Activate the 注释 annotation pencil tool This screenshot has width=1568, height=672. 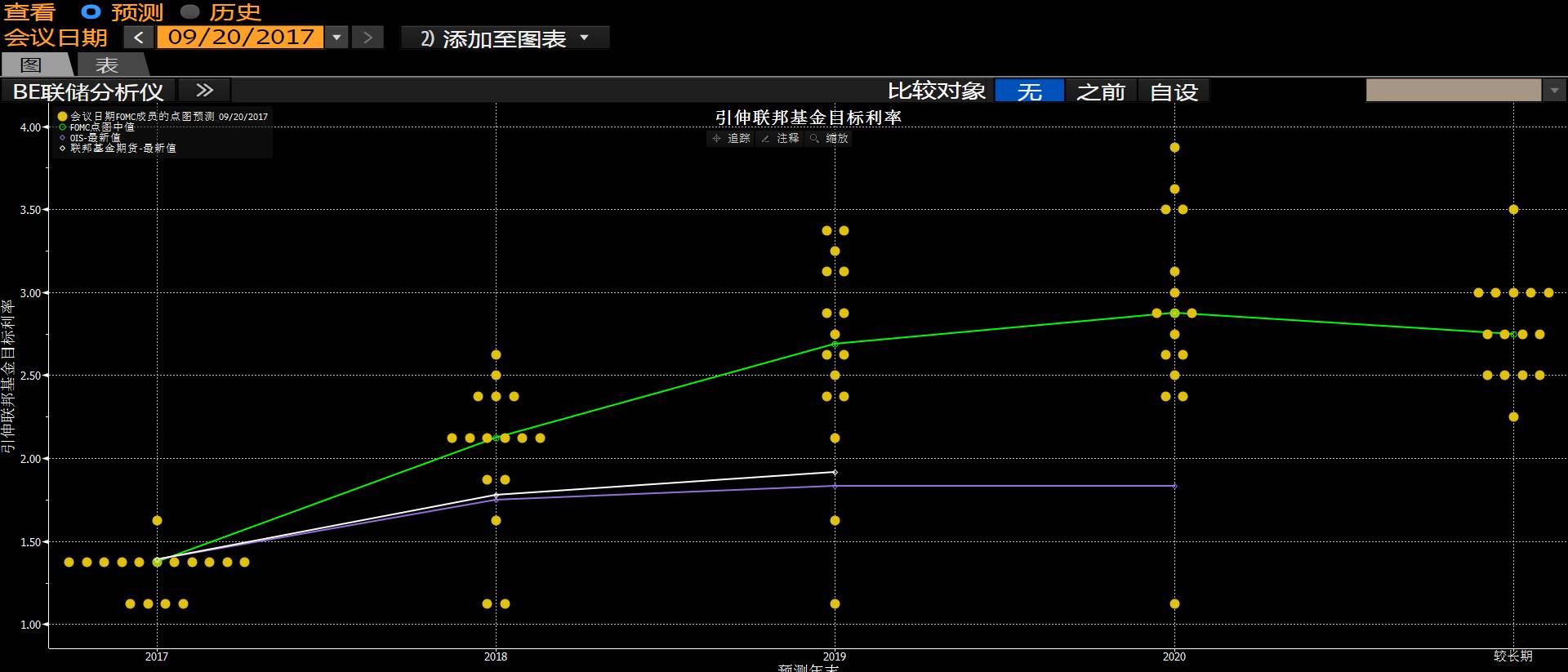pyautogui.click(x=780, y=139)
